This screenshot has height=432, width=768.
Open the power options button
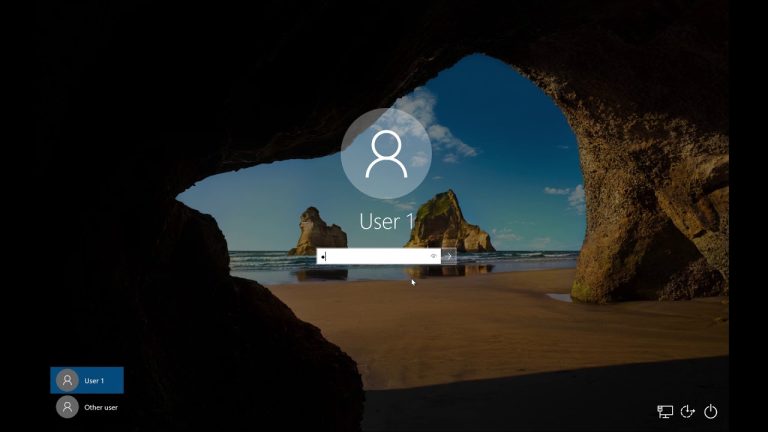[711, 411]
